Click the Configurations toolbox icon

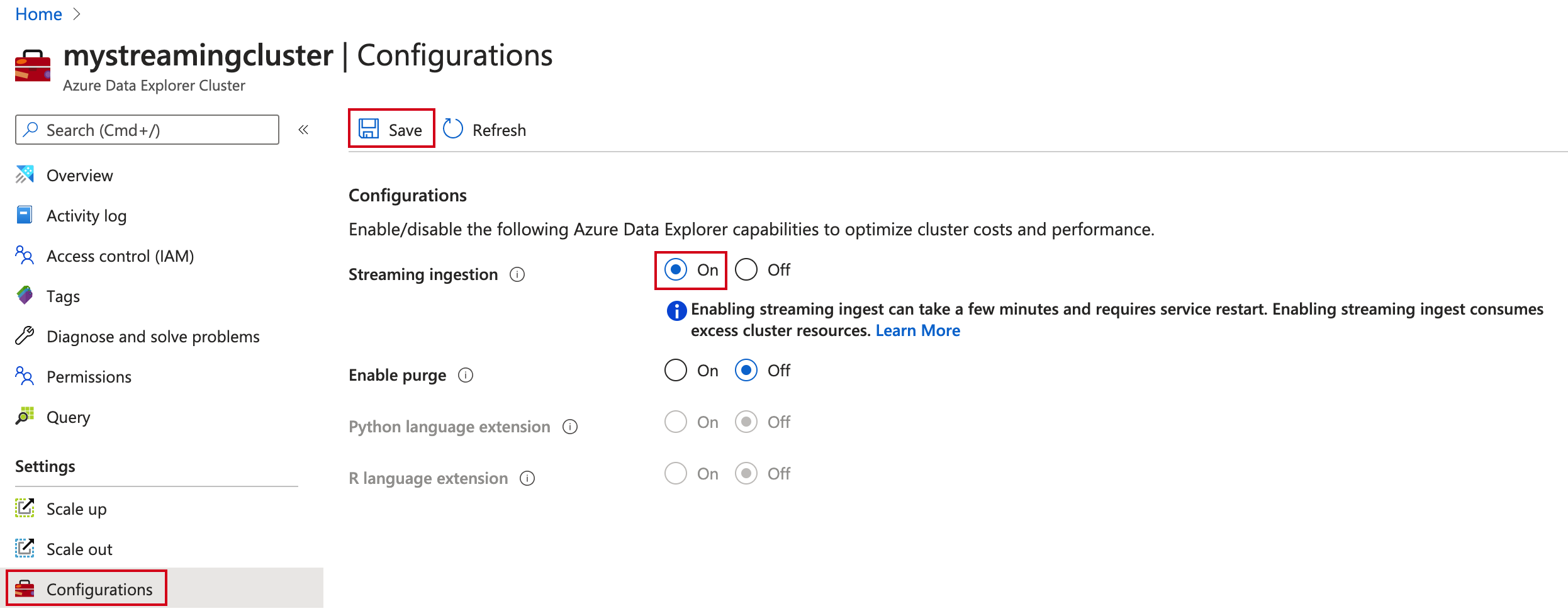[25, 588]
